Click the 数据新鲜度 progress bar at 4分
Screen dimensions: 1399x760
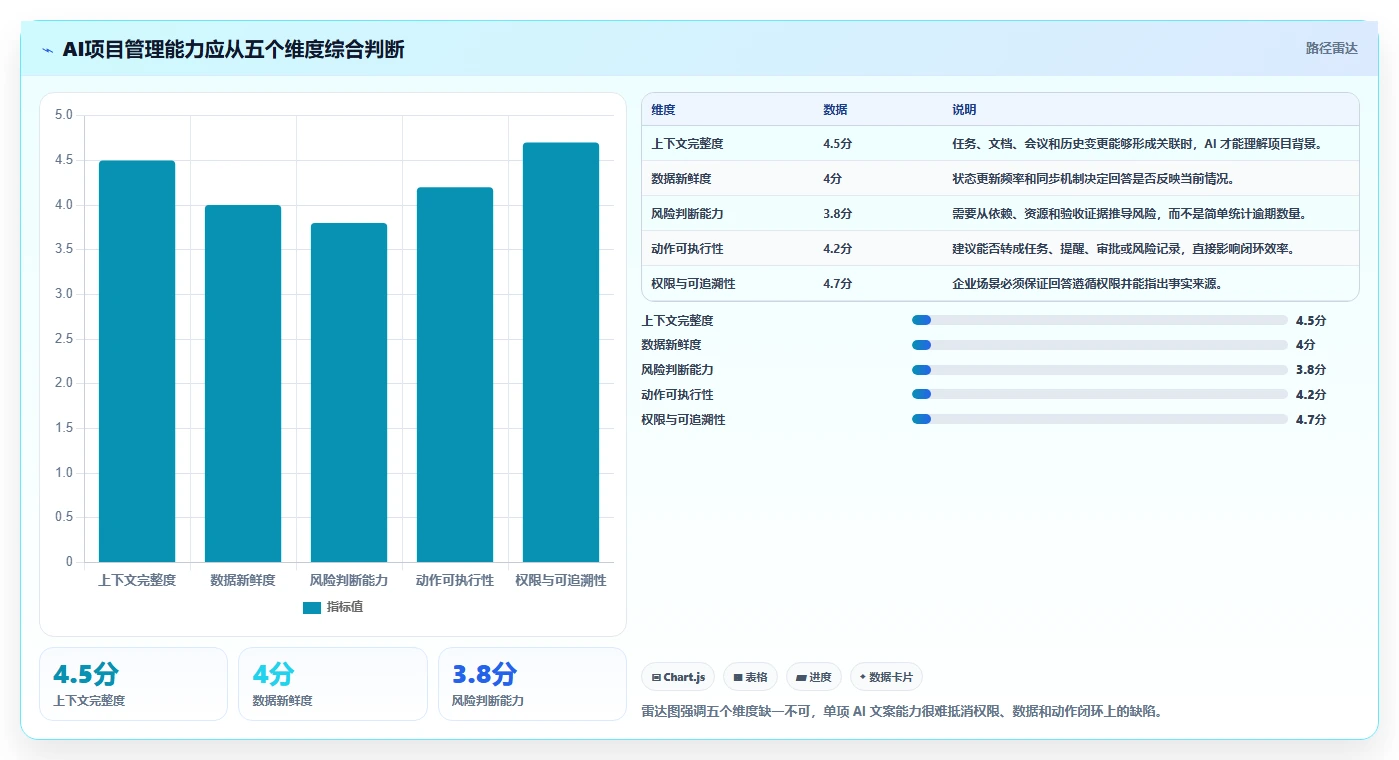pyautogui.click(x=1100, y=345)
